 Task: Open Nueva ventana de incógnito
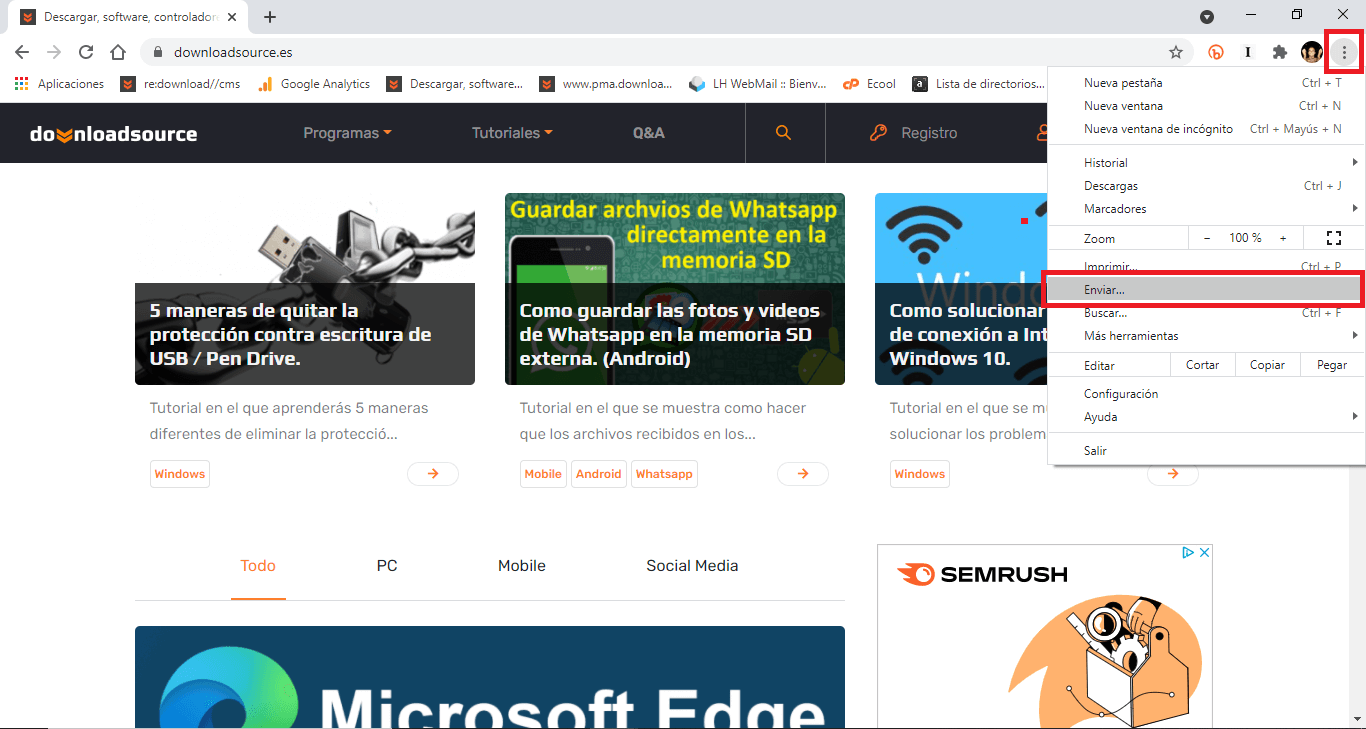[x=1206, y=129]
